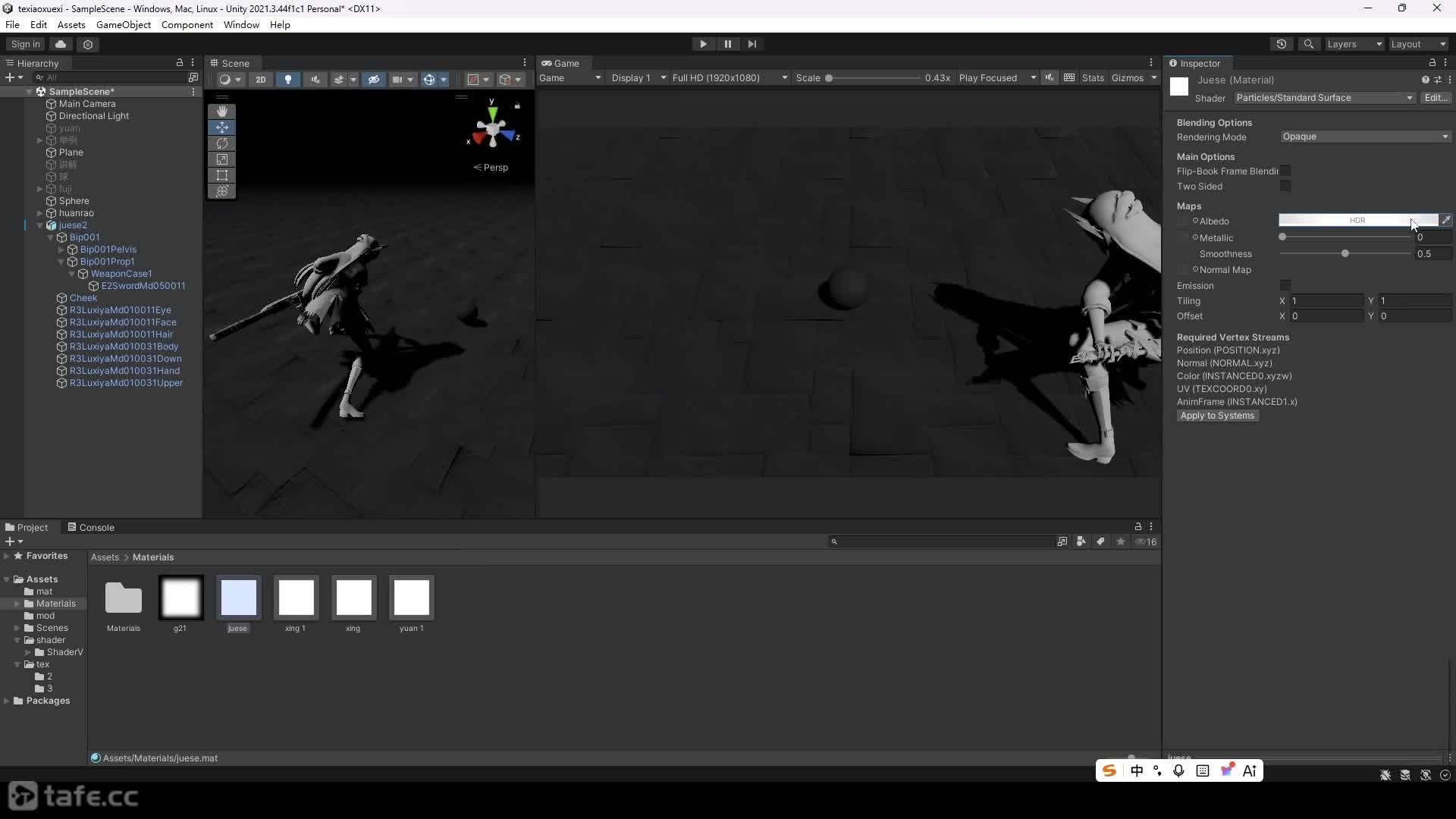1456x819 pixels.
Task: Collapse the juese2 hierarchy item
Action: tap(40, 225)
